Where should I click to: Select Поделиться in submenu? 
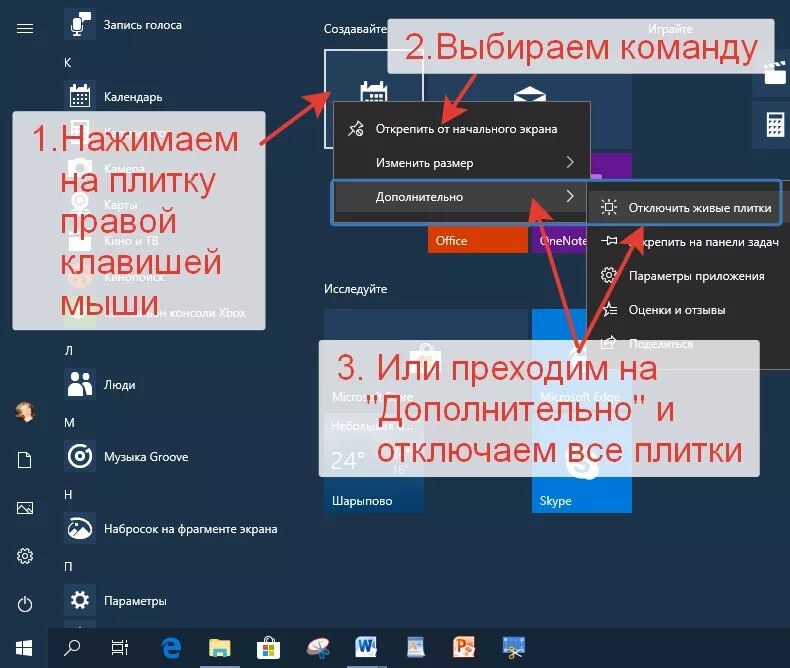(688, 344)
